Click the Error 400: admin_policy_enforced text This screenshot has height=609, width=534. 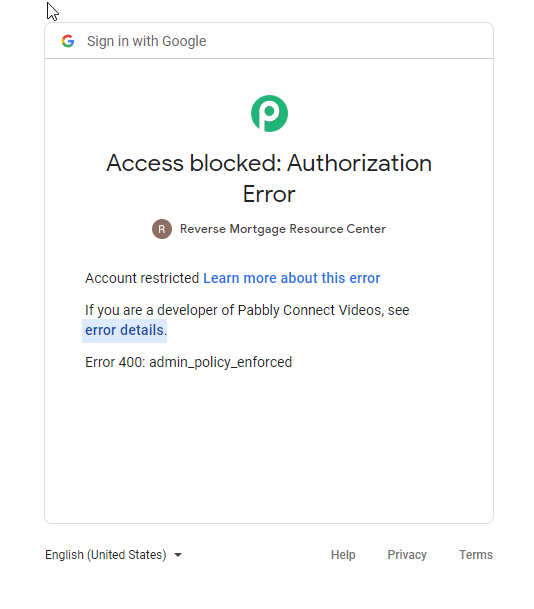188,362
